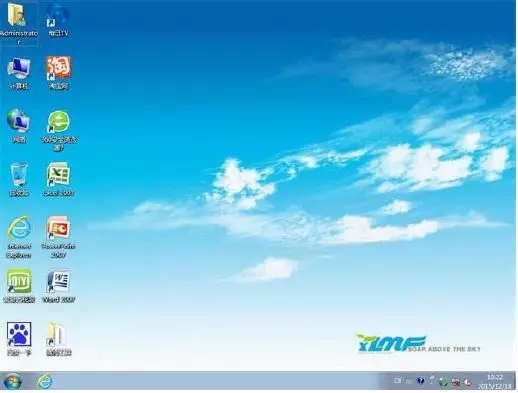518x393 pixels.
Task: Click the blue help tray icon
Action: (x=420, y=381)
